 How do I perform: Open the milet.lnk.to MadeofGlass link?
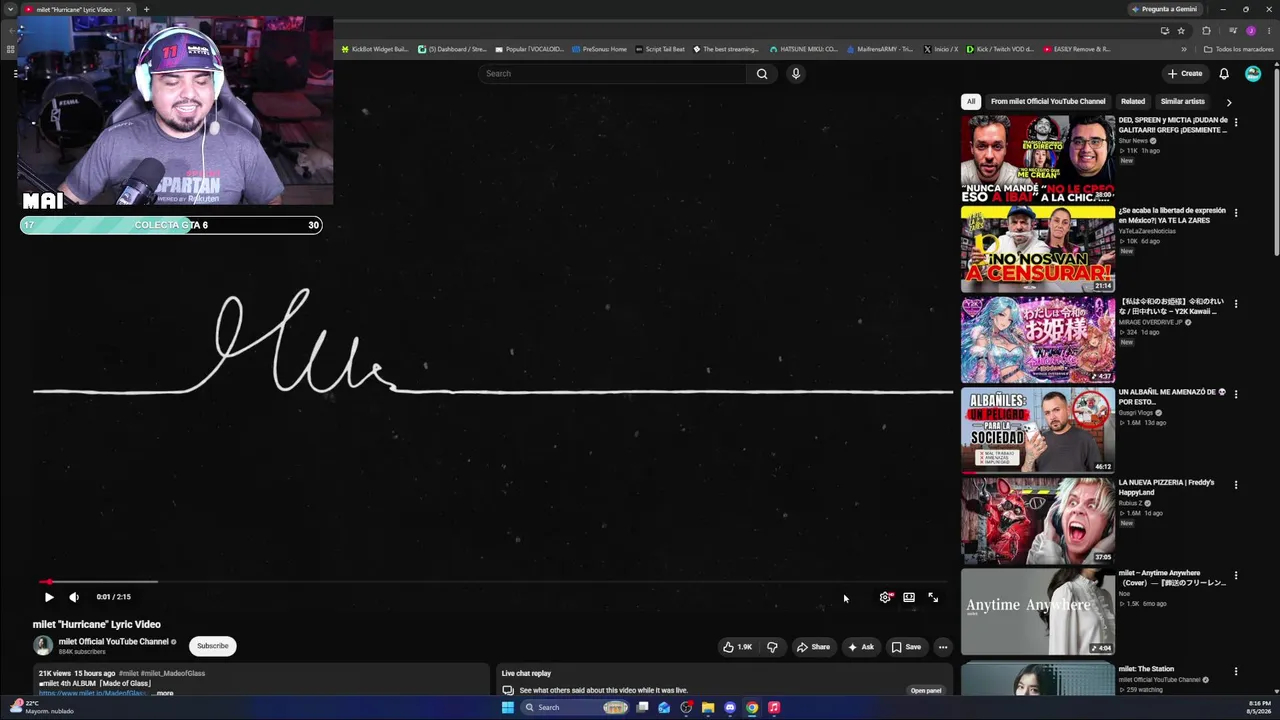tap(93, 693)
